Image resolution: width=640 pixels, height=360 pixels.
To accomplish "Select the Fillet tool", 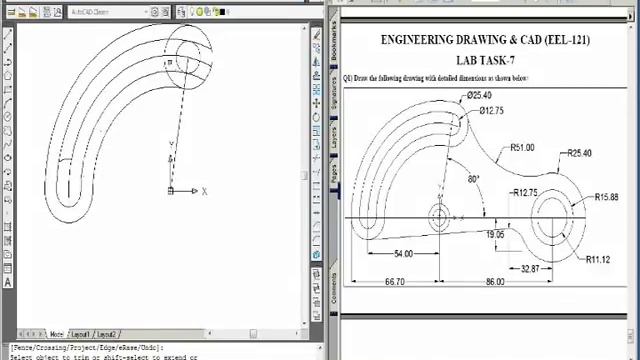I will click(x=316, y=241).
